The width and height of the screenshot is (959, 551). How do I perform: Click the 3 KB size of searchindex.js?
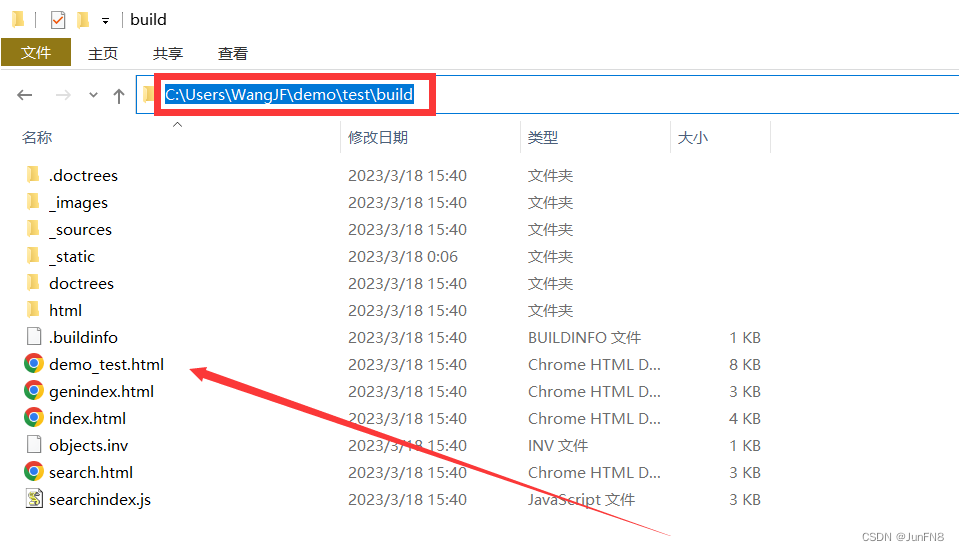click(744, 499)
